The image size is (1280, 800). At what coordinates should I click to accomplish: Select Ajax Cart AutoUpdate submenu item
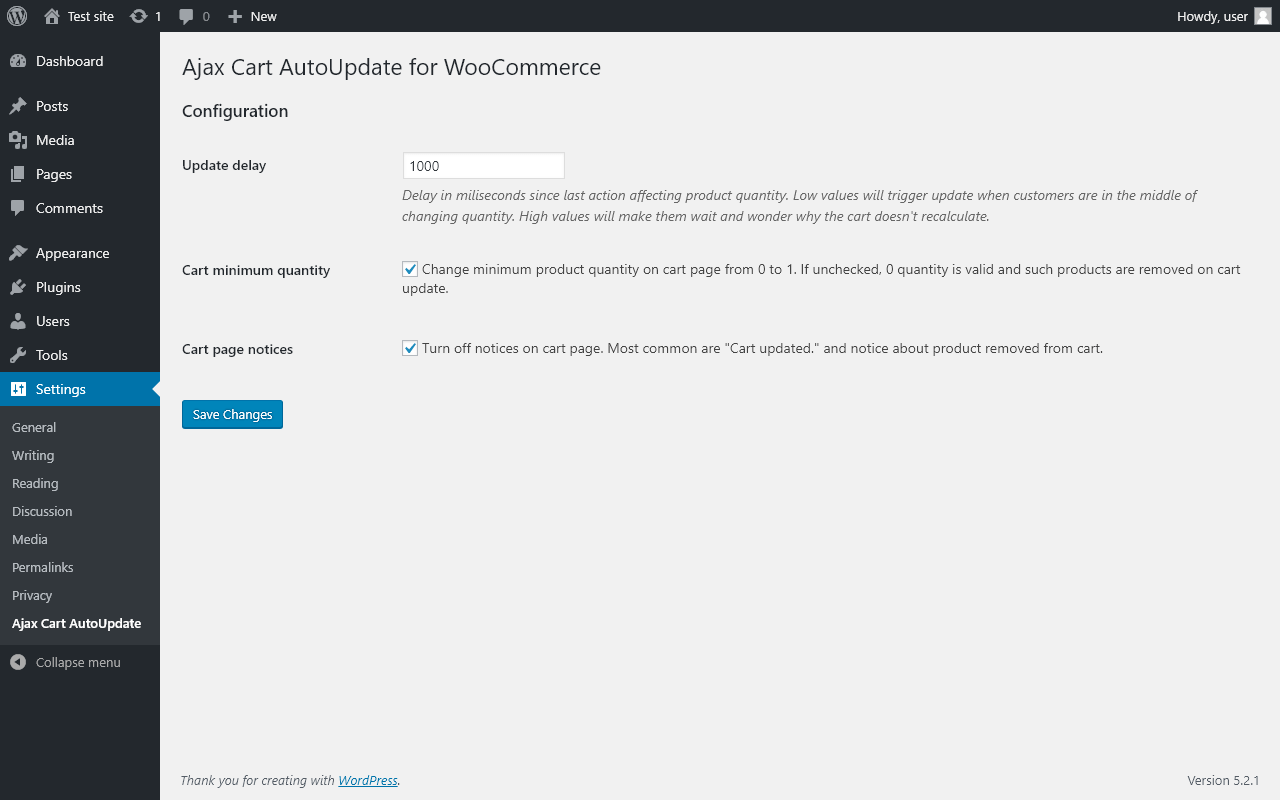(77, 623)
